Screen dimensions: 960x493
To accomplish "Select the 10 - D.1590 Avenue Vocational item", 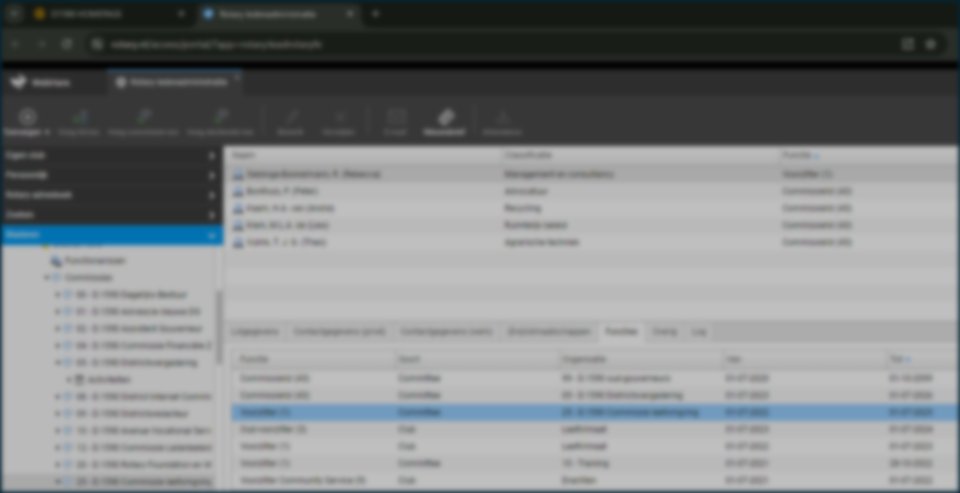I will point(144,431).
